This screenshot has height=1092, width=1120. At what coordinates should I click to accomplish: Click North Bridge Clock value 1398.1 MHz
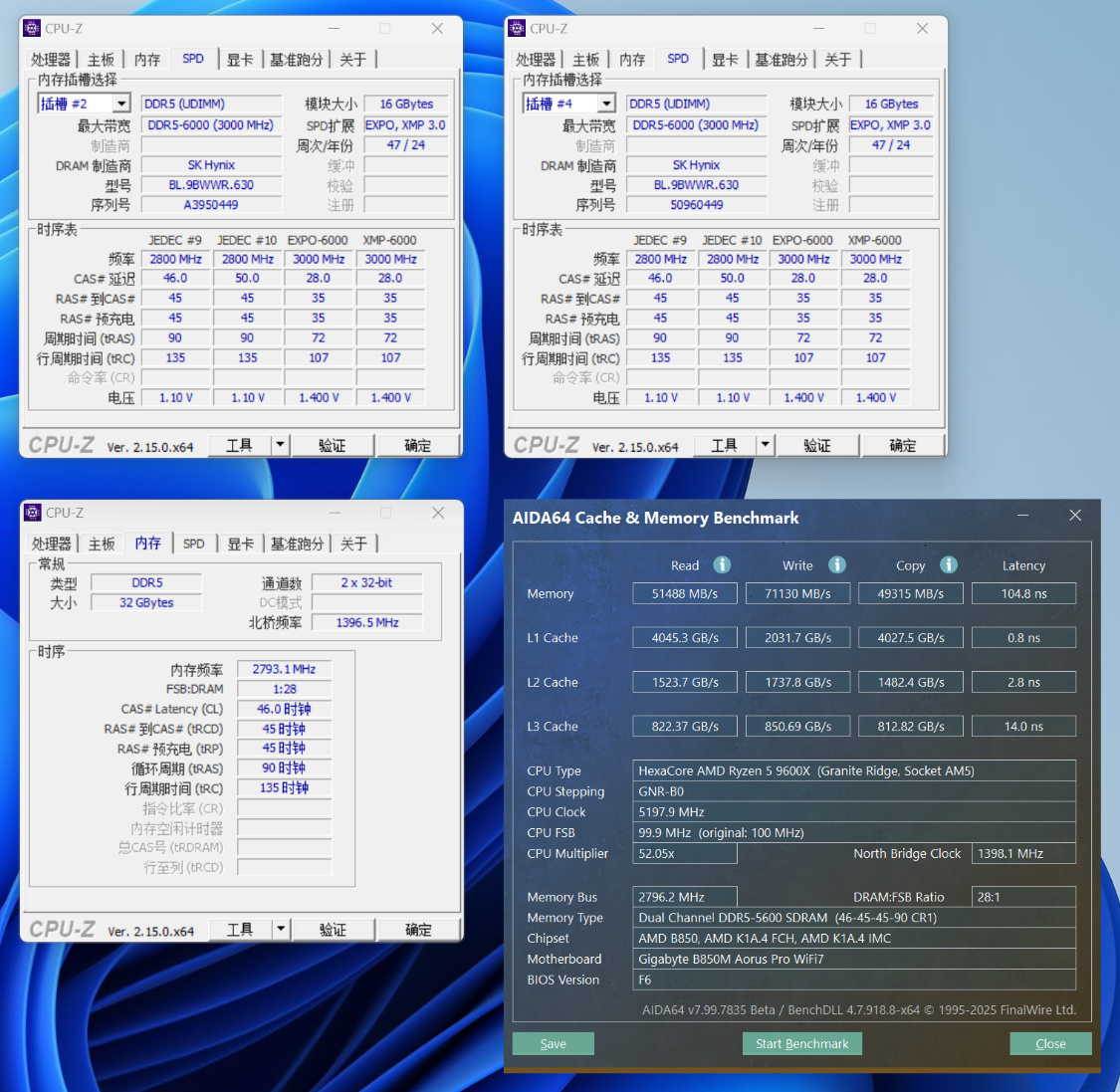click(x=1023, y=853)
